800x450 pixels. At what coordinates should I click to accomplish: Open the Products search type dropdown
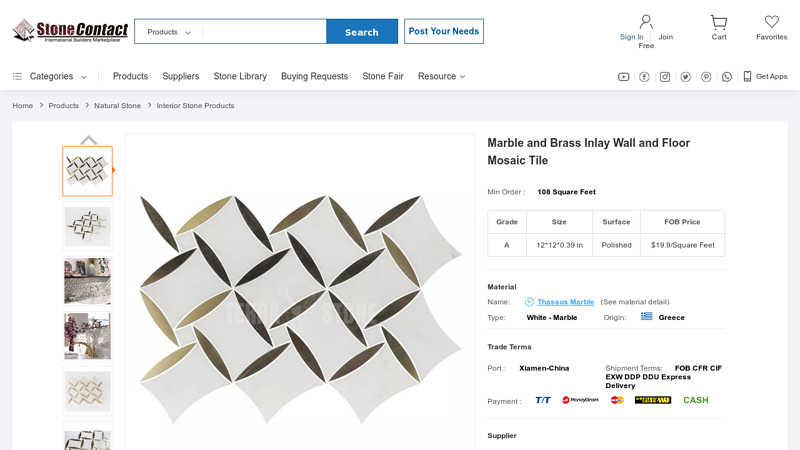click(169, 32)
